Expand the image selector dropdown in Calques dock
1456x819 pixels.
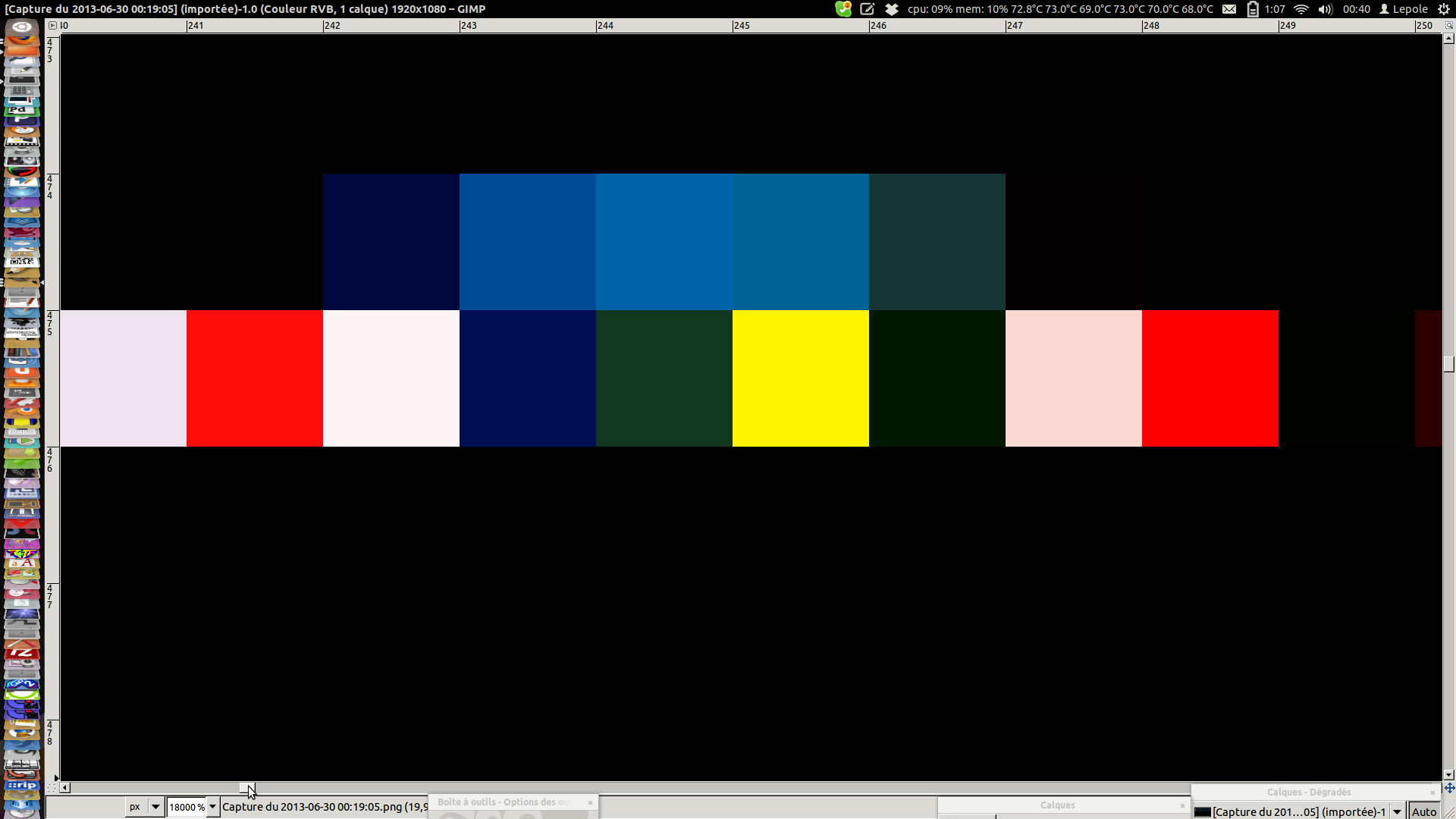(1397, 811)
